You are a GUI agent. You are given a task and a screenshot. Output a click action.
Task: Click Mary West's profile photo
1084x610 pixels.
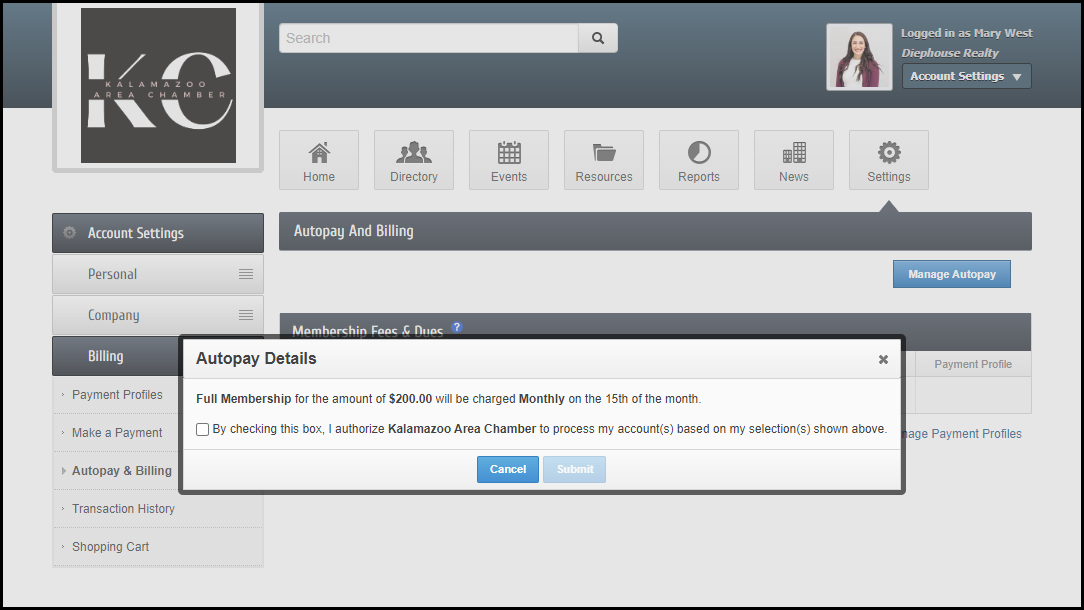pos(859,57)
